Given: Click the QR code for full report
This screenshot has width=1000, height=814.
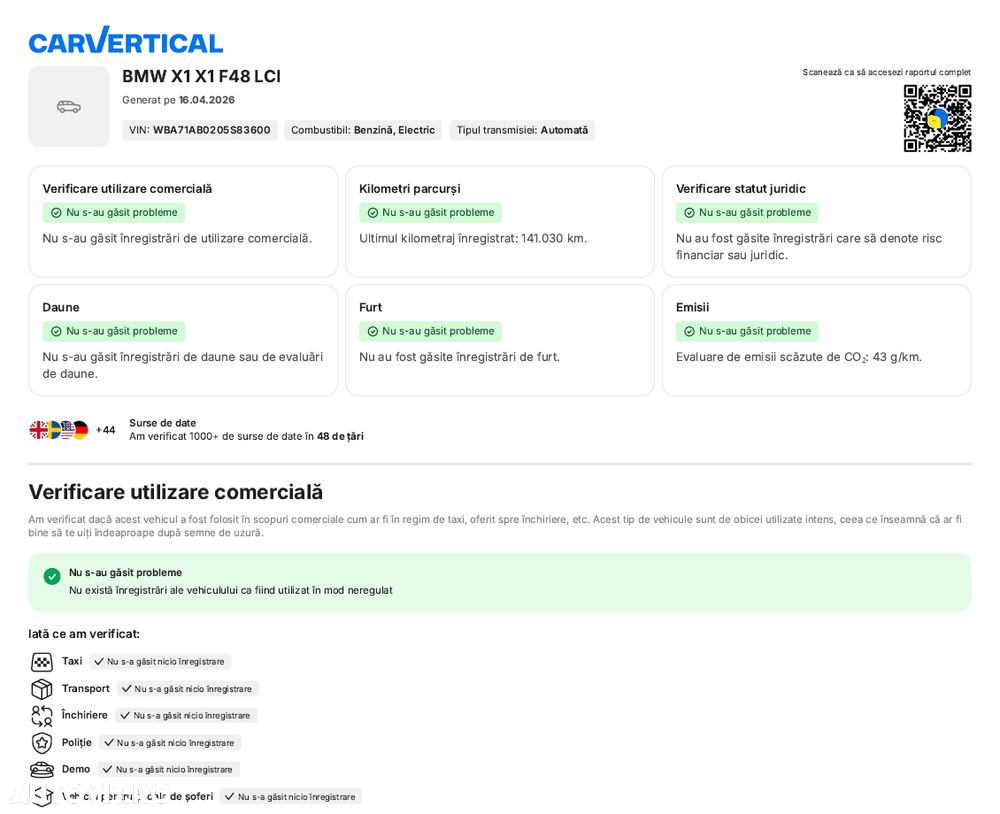Looking at the screenshot, I should pos(937,118).
